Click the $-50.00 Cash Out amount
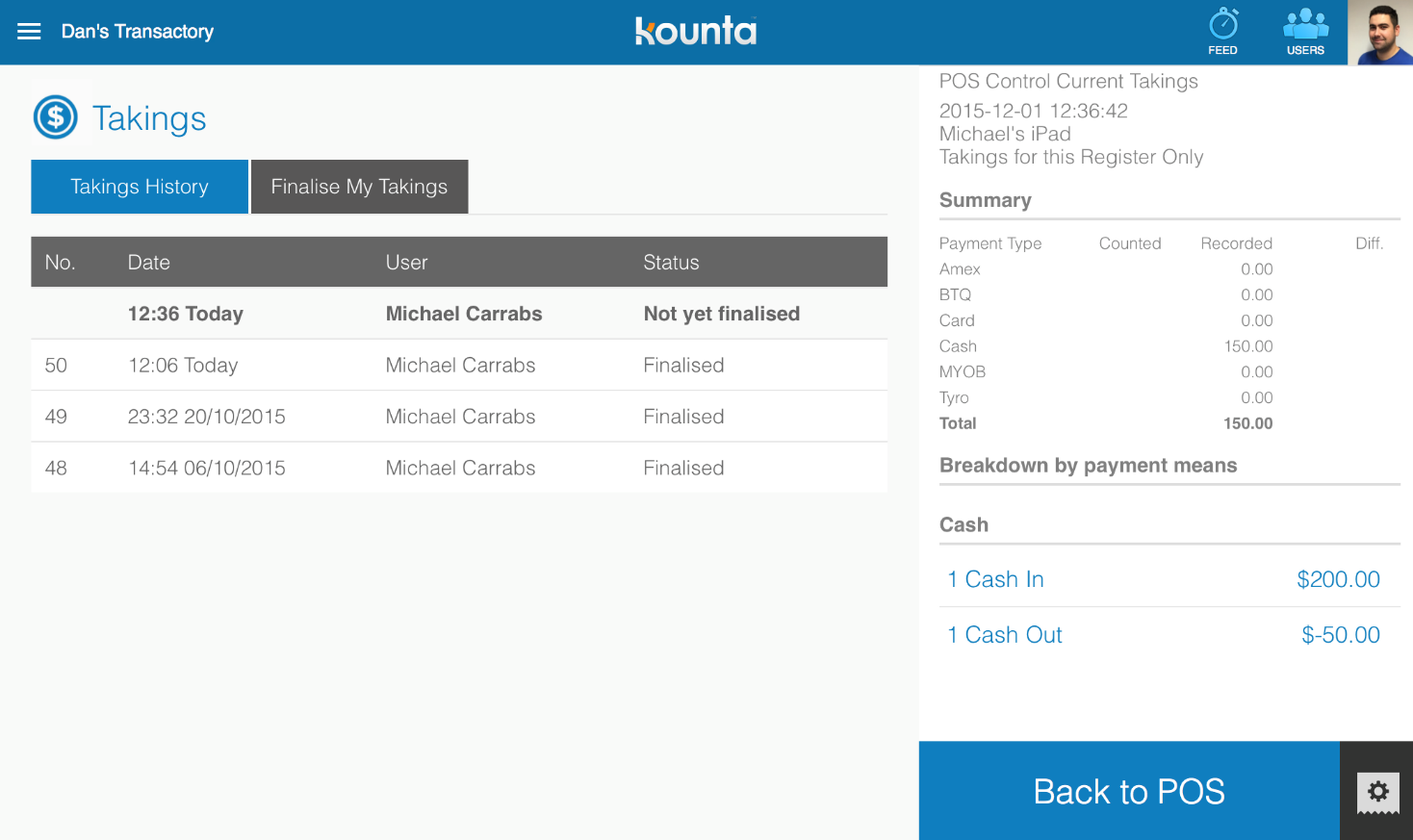Viewport: 1413px width, 840px height. (x=1341, y=635)
